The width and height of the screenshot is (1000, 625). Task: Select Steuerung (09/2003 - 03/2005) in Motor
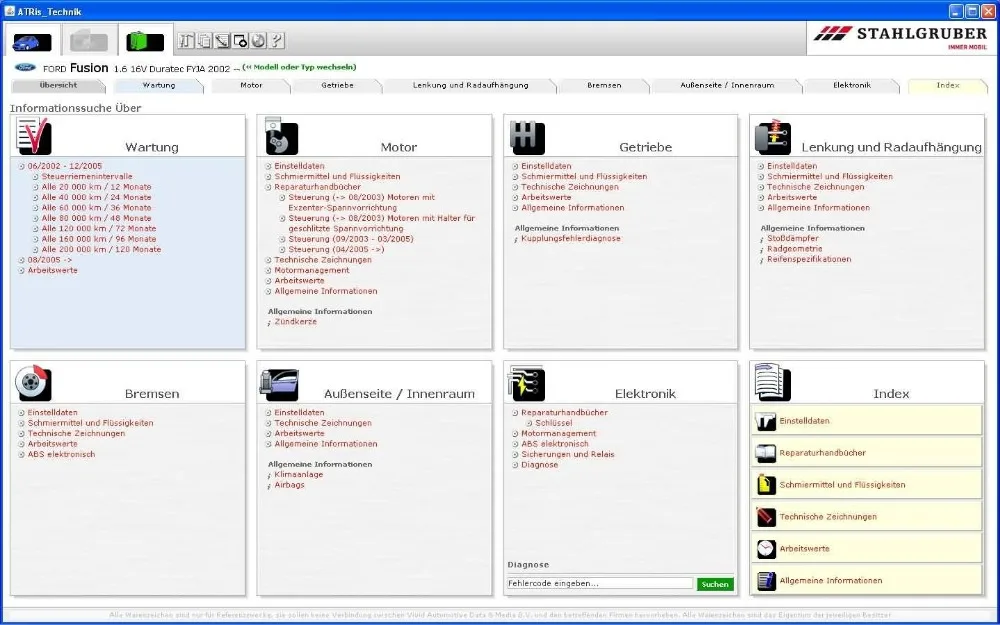point(351,239)
